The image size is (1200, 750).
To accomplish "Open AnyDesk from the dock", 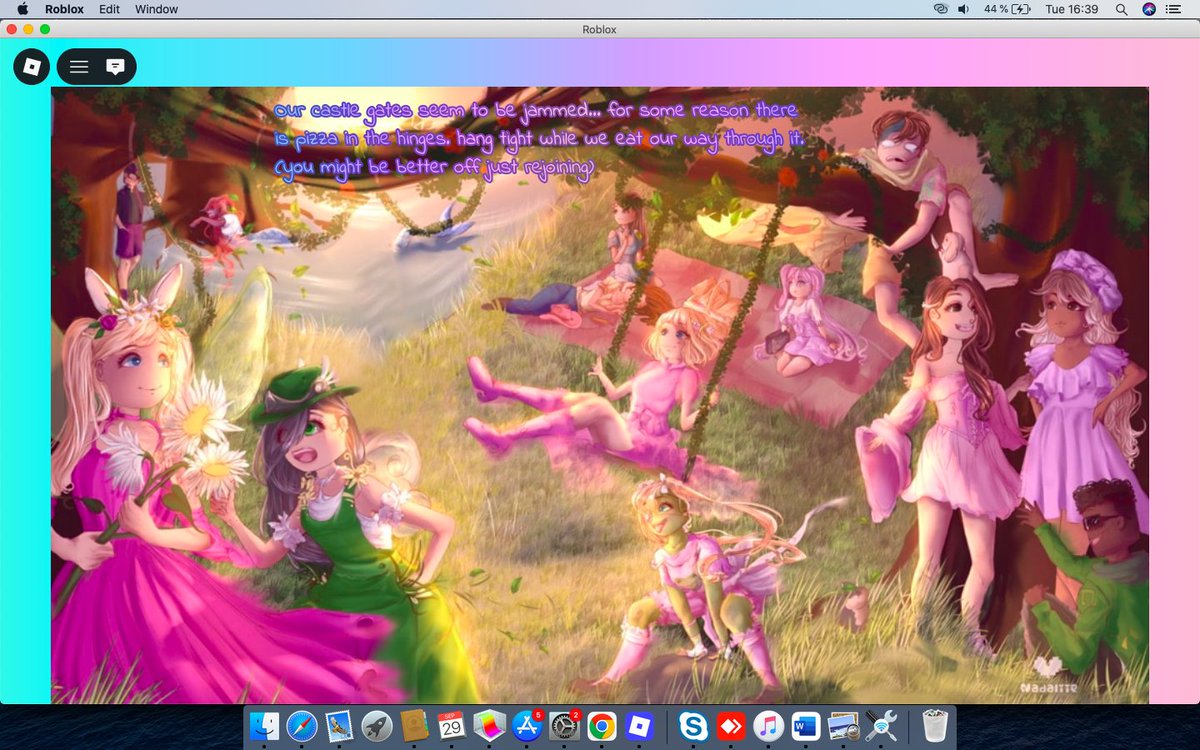I will 731,727.
